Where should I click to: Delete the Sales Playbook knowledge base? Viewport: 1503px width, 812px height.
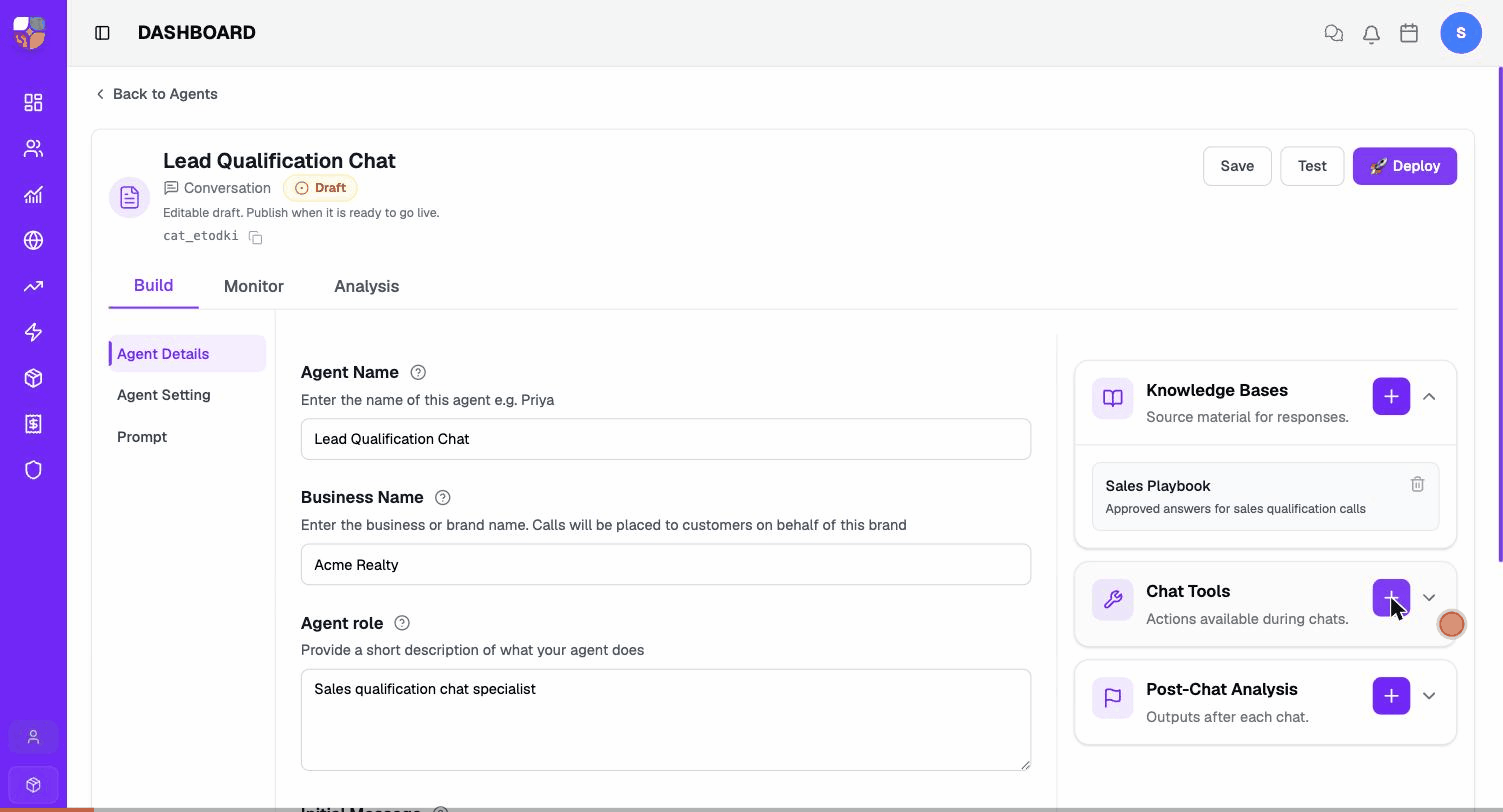(1417, 484)
